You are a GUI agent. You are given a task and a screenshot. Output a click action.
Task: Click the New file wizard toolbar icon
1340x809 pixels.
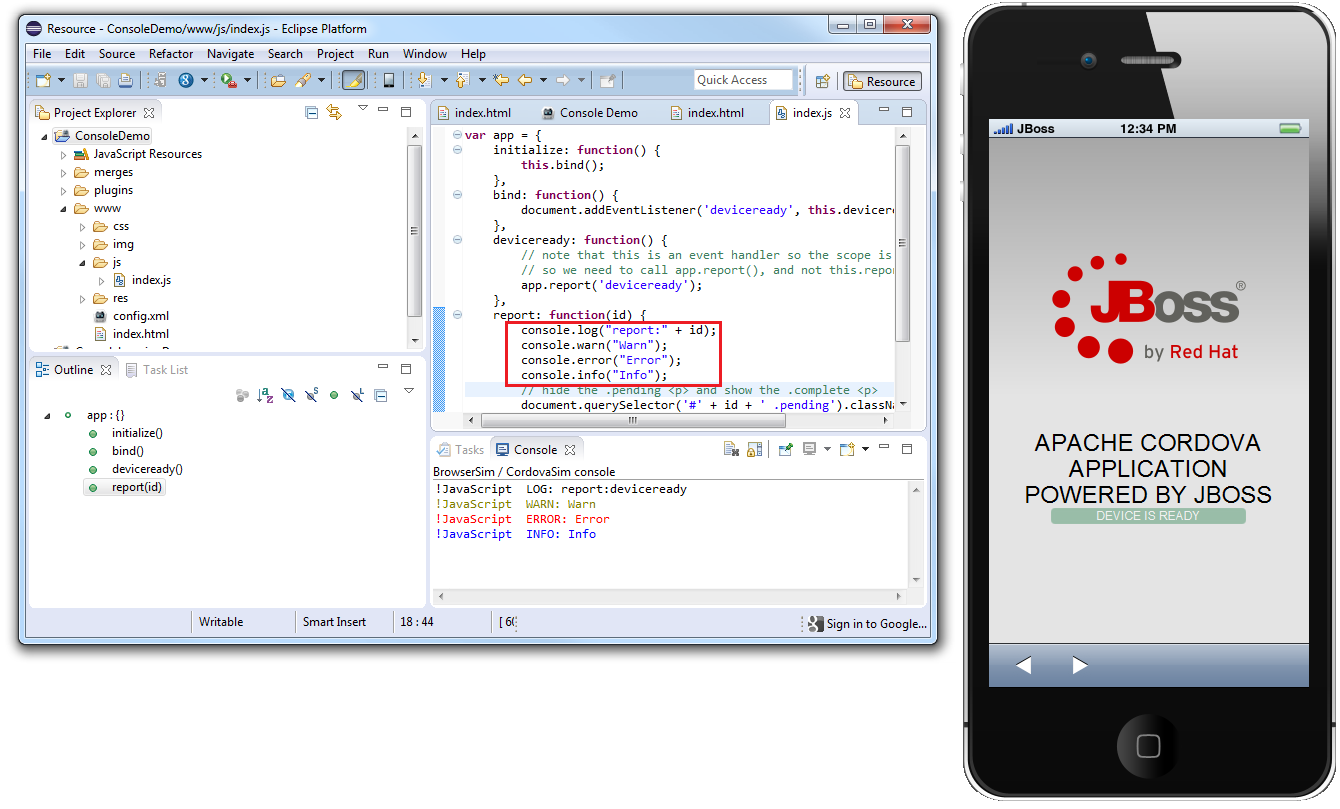point(43,80)
